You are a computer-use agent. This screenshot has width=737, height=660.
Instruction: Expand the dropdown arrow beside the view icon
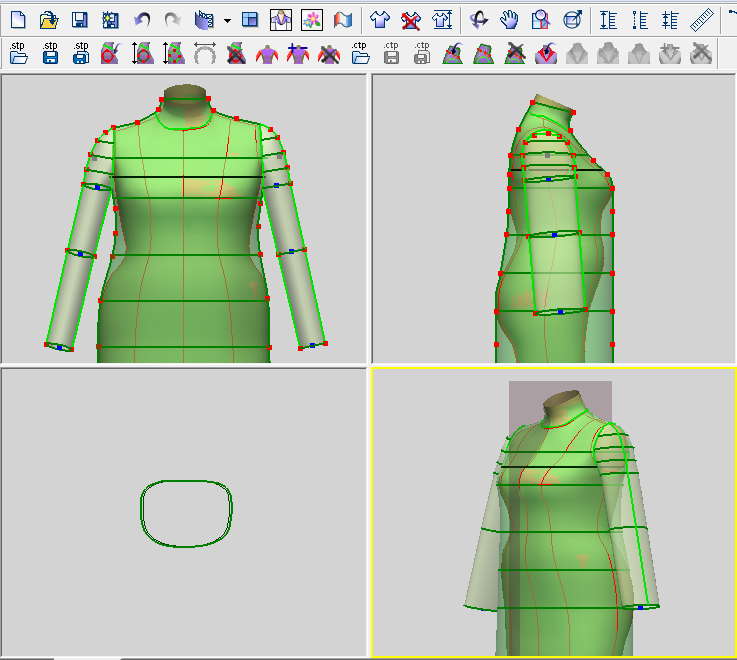pos(227,20)
